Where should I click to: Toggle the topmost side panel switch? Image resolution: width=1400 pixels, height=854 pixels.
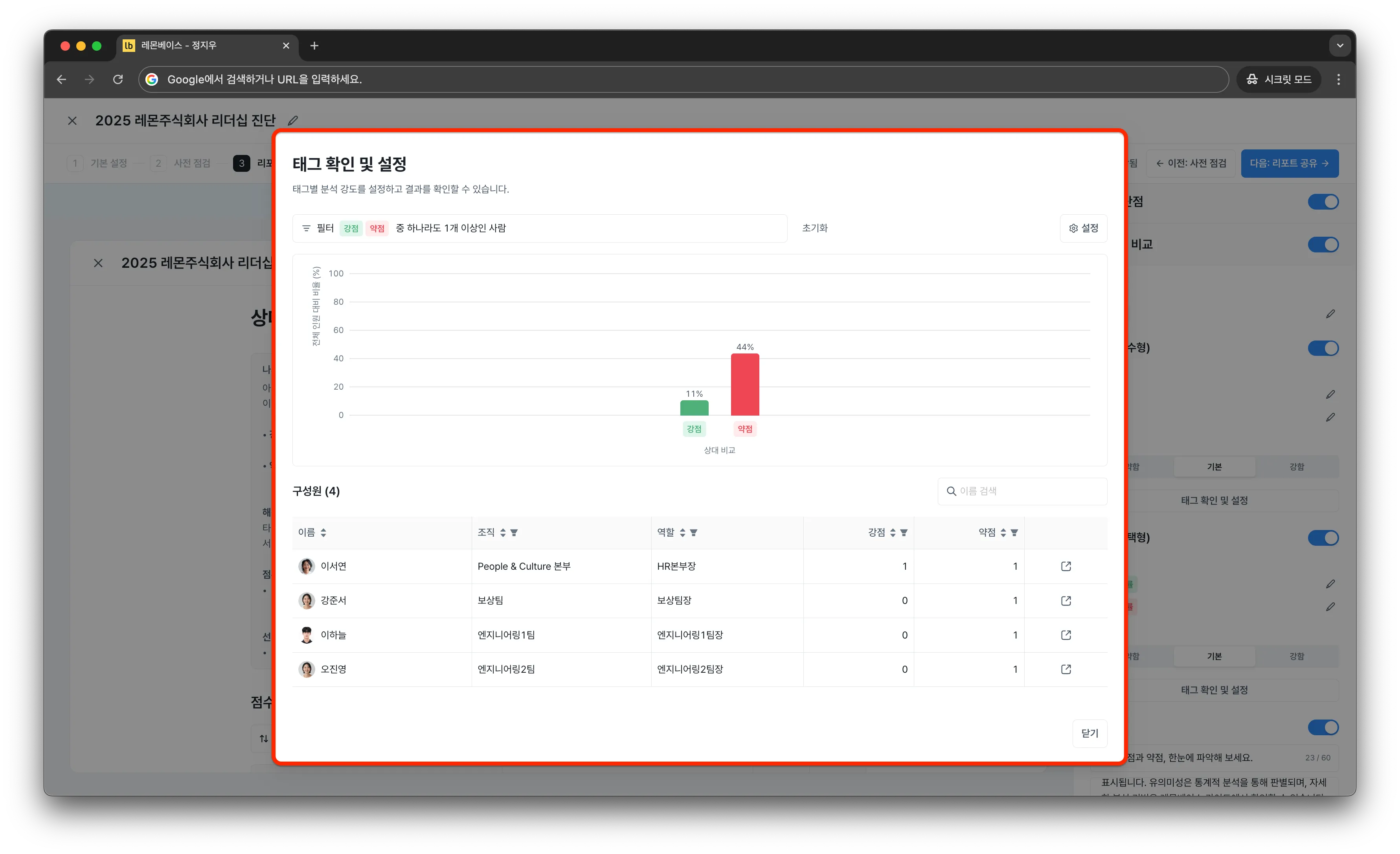point(1323,202)
